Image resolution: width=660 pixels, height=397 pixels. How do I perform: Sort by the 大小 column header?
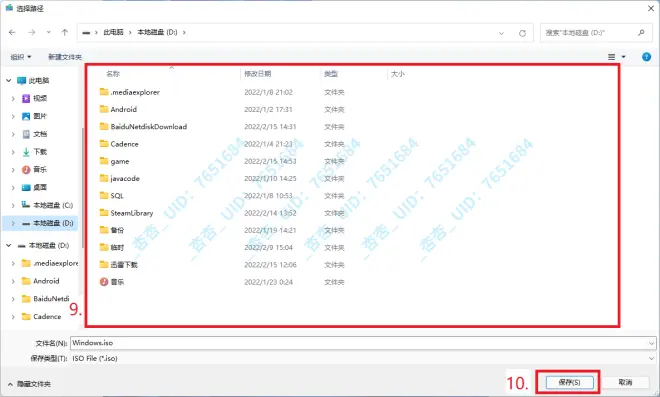tap(398, 74)
